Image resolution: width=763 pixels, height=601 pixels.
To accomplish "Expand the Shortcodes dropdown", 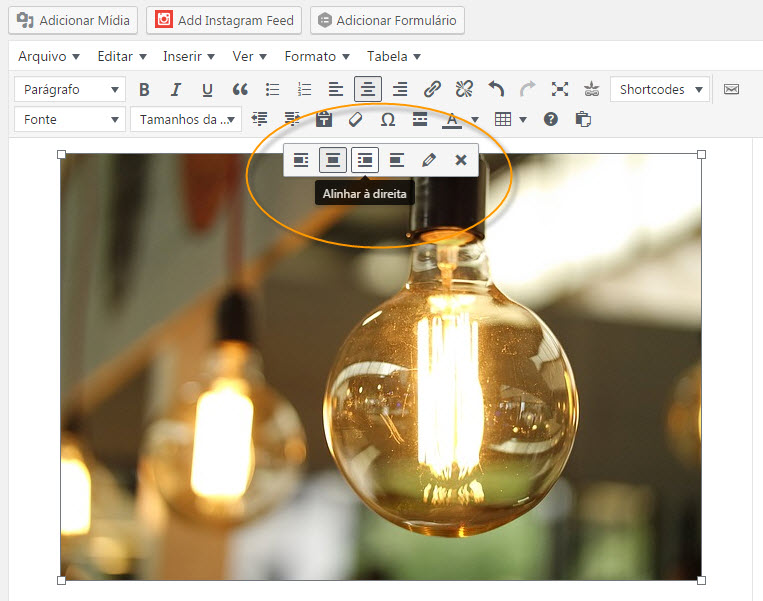I will pyautogui.click(x=659, y=89).
